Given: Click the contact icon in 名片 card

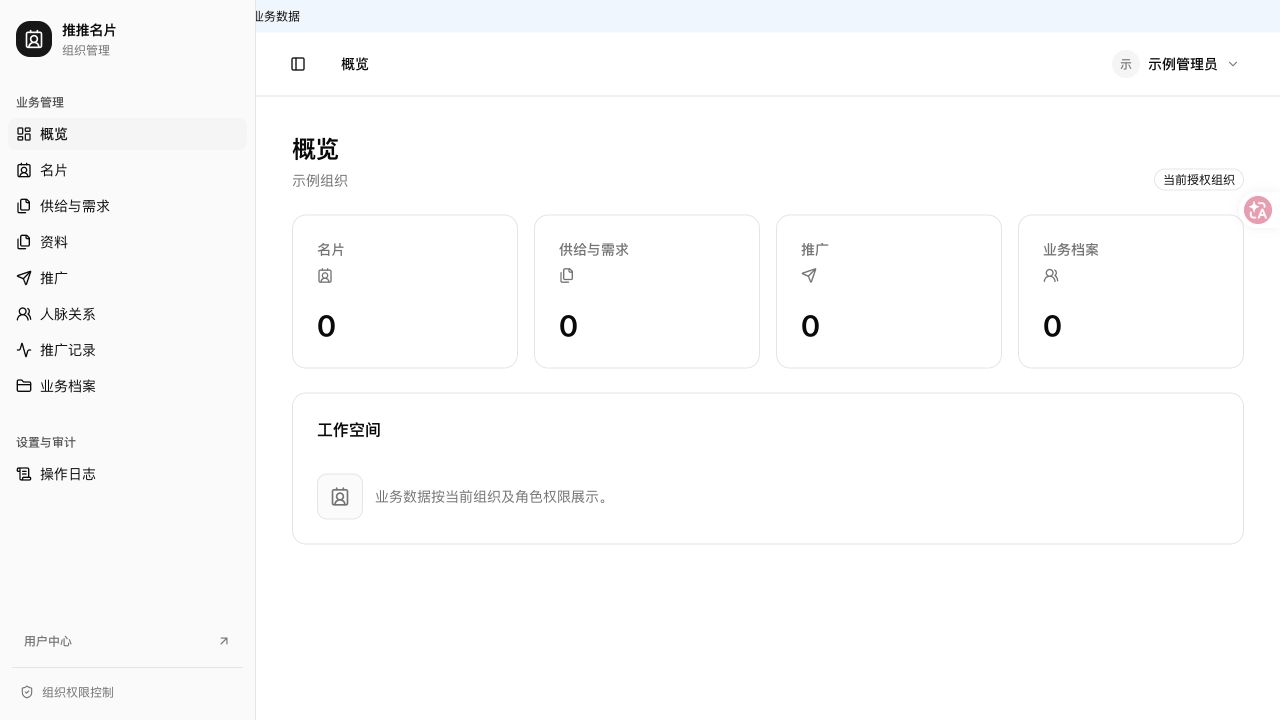Looking at the screenshot, I should (325, 276).
